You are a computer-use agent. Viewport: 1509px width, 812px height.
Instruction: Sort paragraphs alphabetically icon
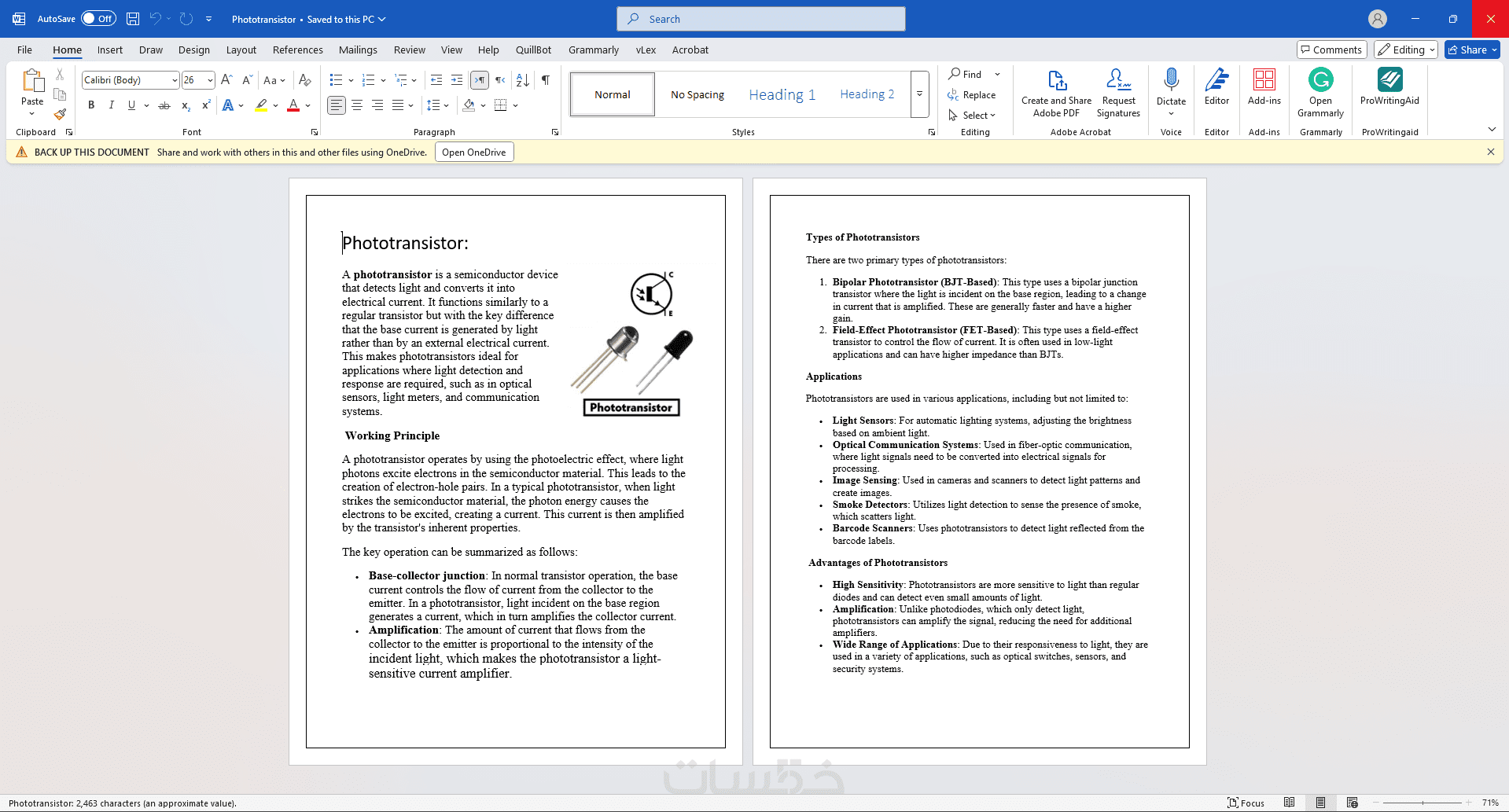tap(522, 79)
